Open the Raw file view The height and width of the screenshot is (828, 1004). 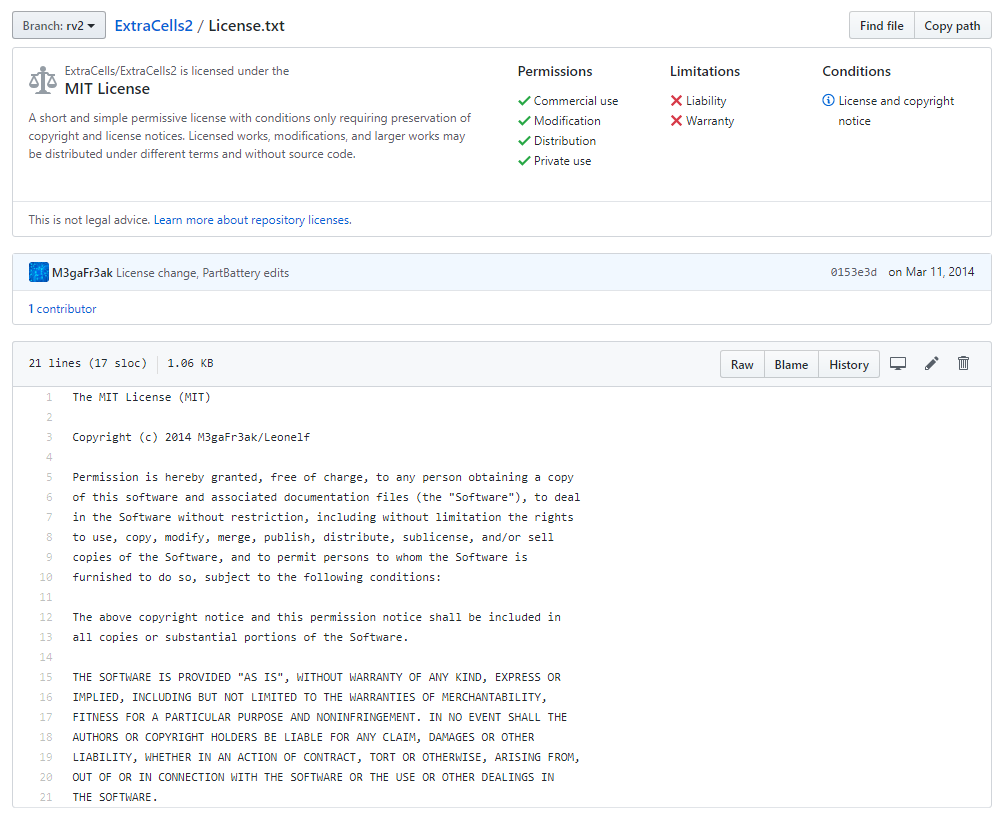click(742, 365)
